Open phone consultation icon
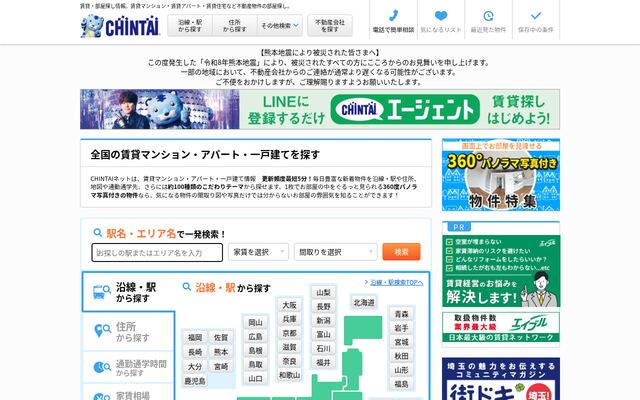This screenshot has width=640, height=400. [x=393, y=16]
